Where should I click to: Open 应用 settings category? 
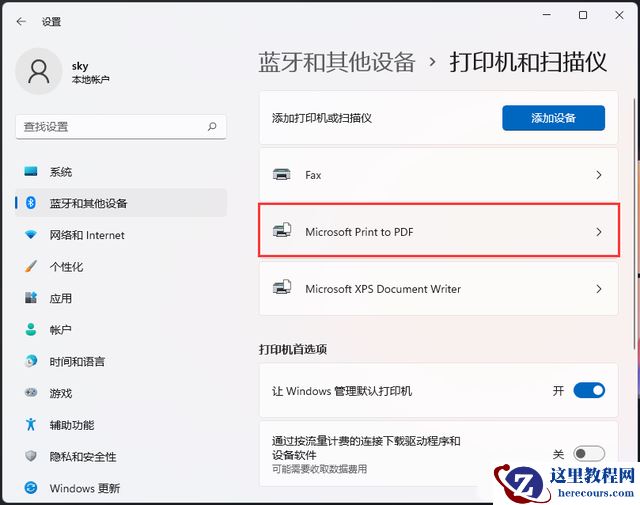(121, 298)
